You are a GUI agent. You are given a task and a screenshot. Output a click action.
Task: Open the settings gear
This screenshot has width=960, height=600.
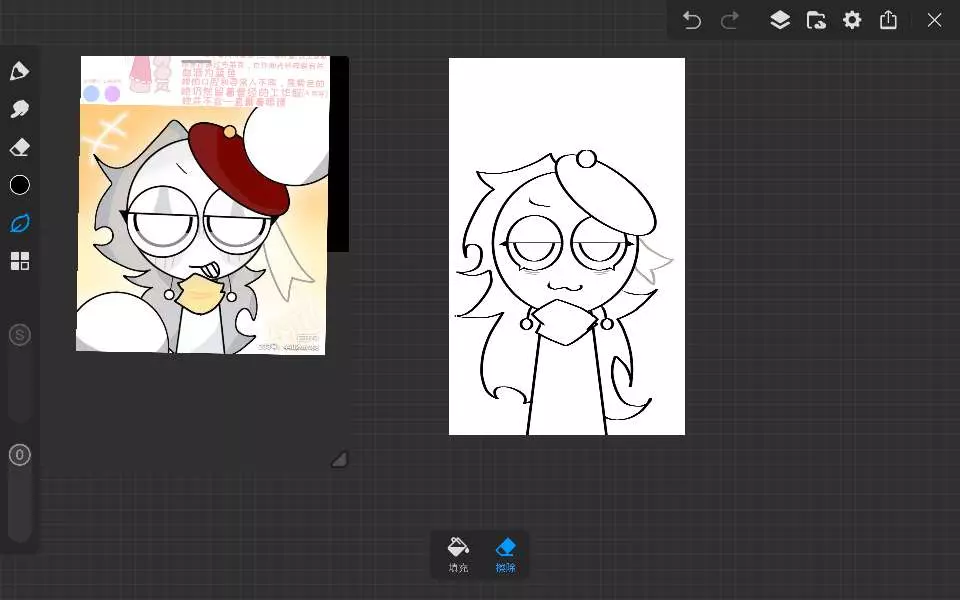tap(852, 20)
